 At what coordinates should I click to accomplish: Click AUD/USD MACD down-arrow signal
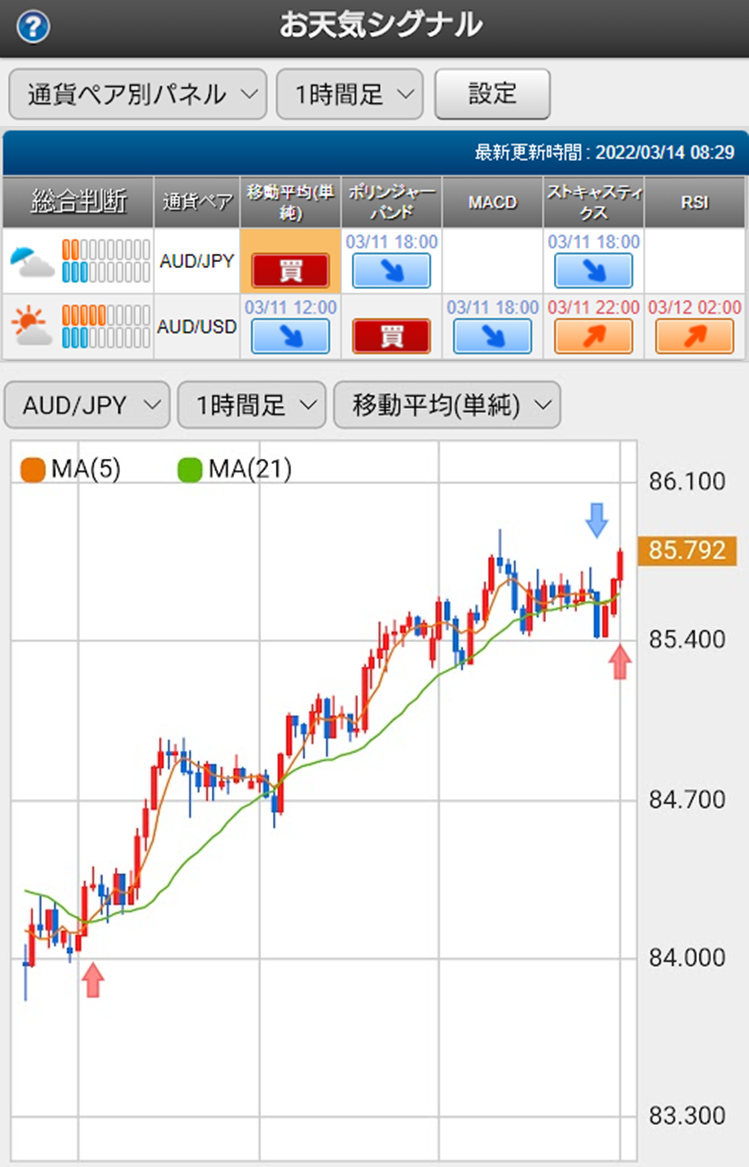[492, 336]
